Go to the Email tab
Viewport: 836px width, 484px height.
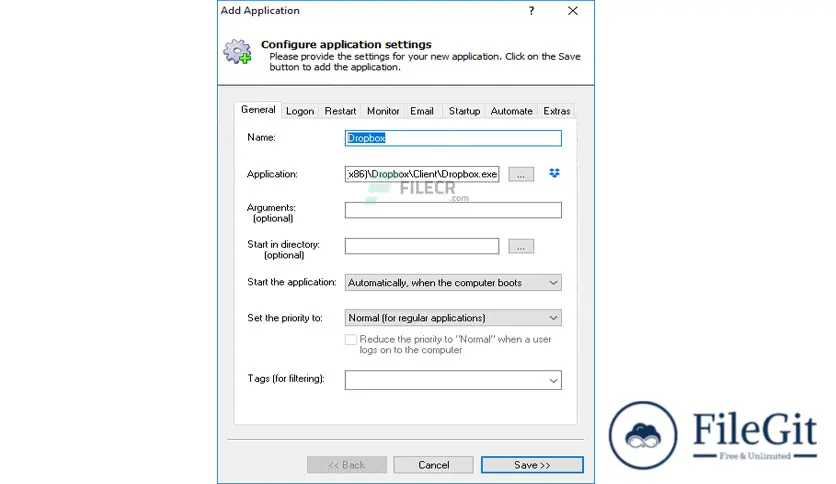[x=422, y=111]
